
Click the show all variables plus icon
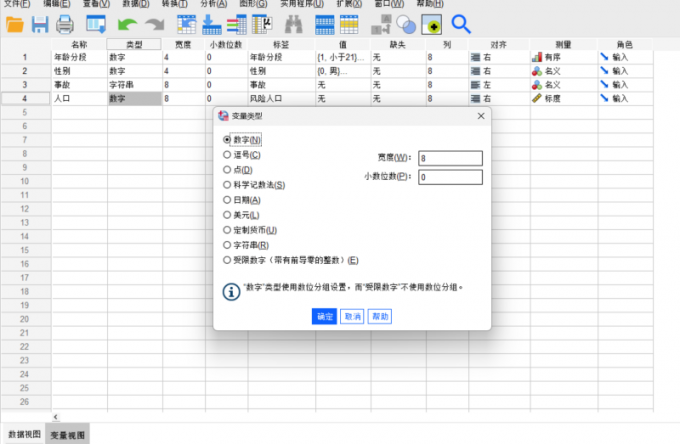[x=432, y=24]
